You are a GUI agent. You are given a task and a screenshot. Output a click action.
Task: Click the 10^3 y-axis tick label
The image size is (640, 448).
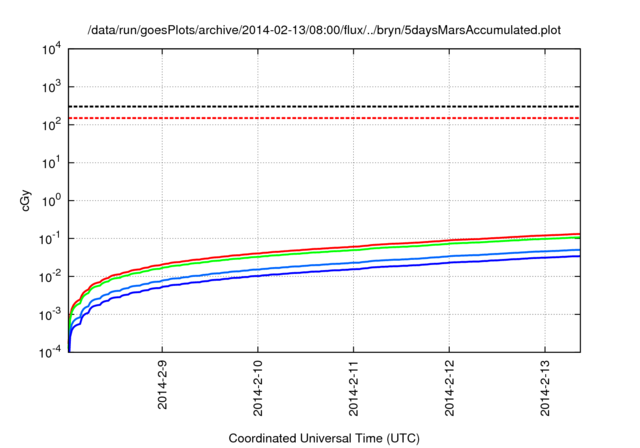pyautogui.click(x=52, y=85)
